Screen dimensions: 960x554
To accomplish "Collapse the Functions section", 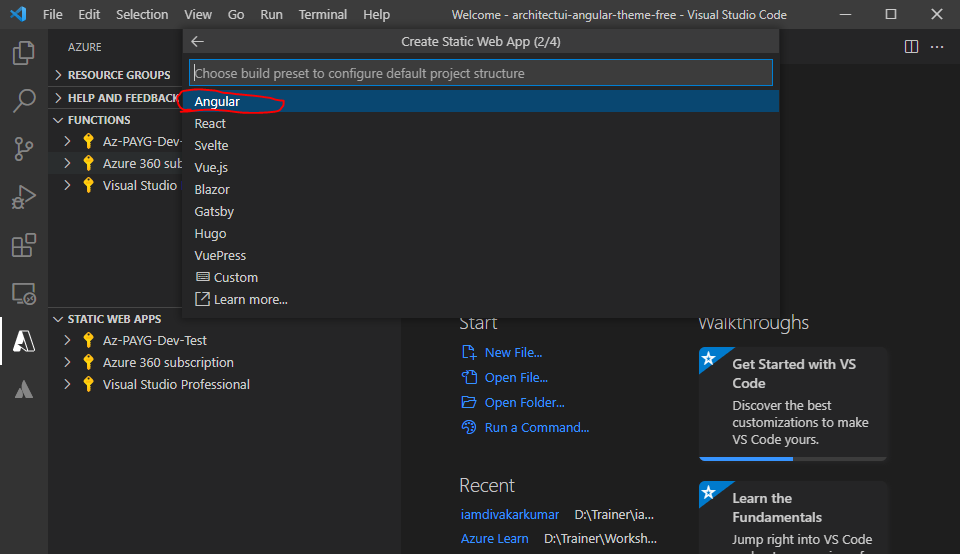I will (58, 120).
